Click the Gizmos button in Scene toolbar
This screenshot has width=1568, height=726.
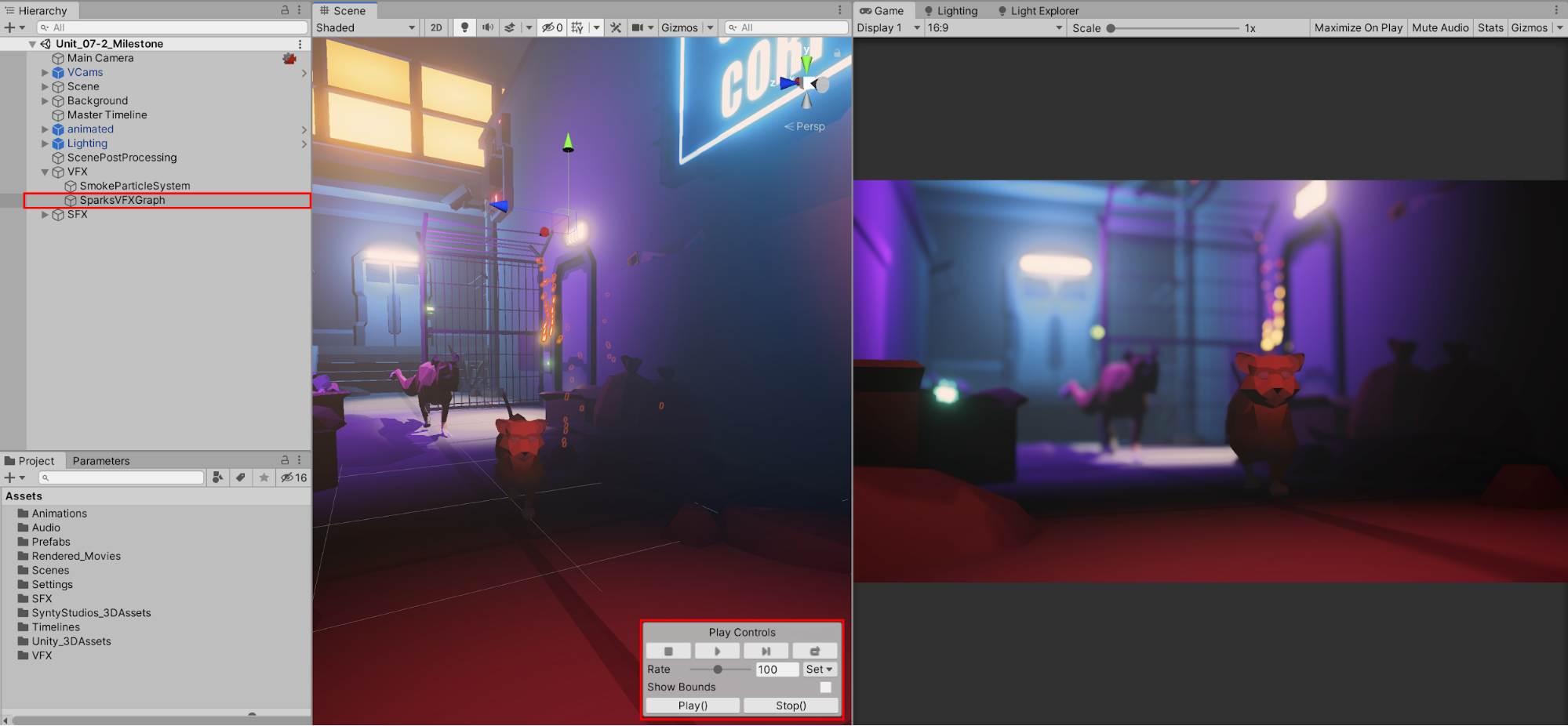point(679,27)
